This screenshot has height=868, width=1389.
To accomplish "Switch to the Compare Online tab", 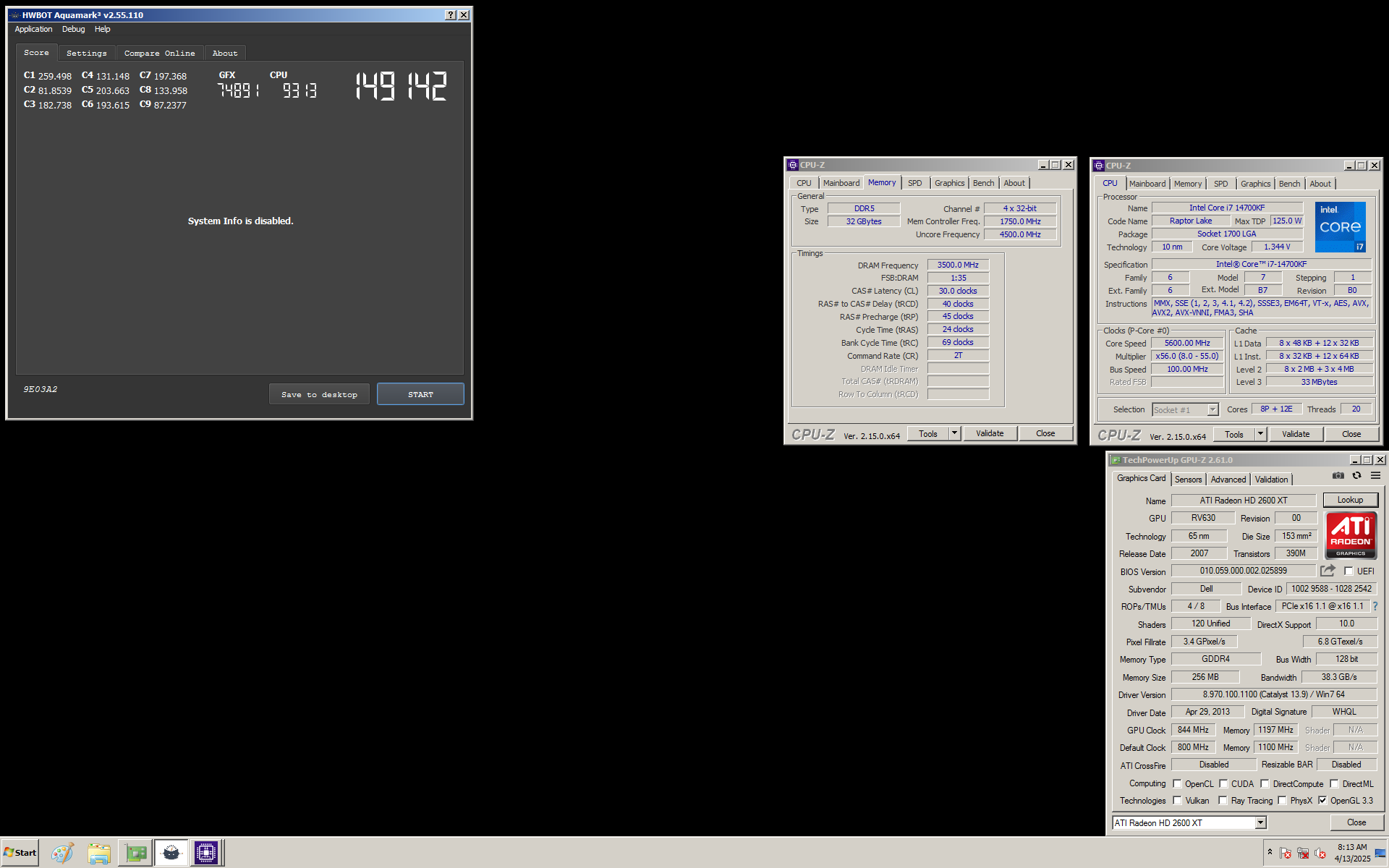I will (159, 53).
